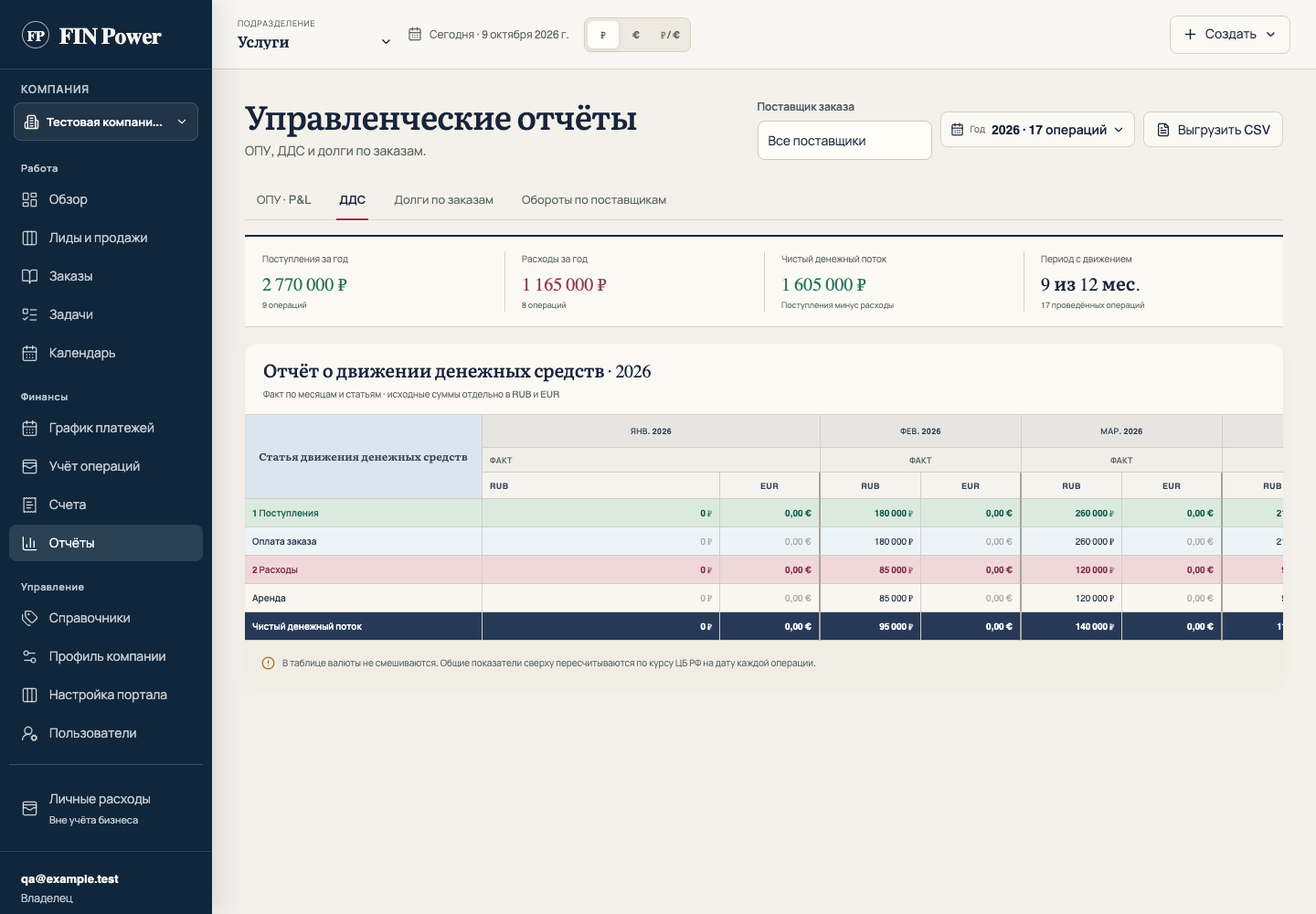Open the Счета section
This screenshot has width=1316, height=914.
106,505
